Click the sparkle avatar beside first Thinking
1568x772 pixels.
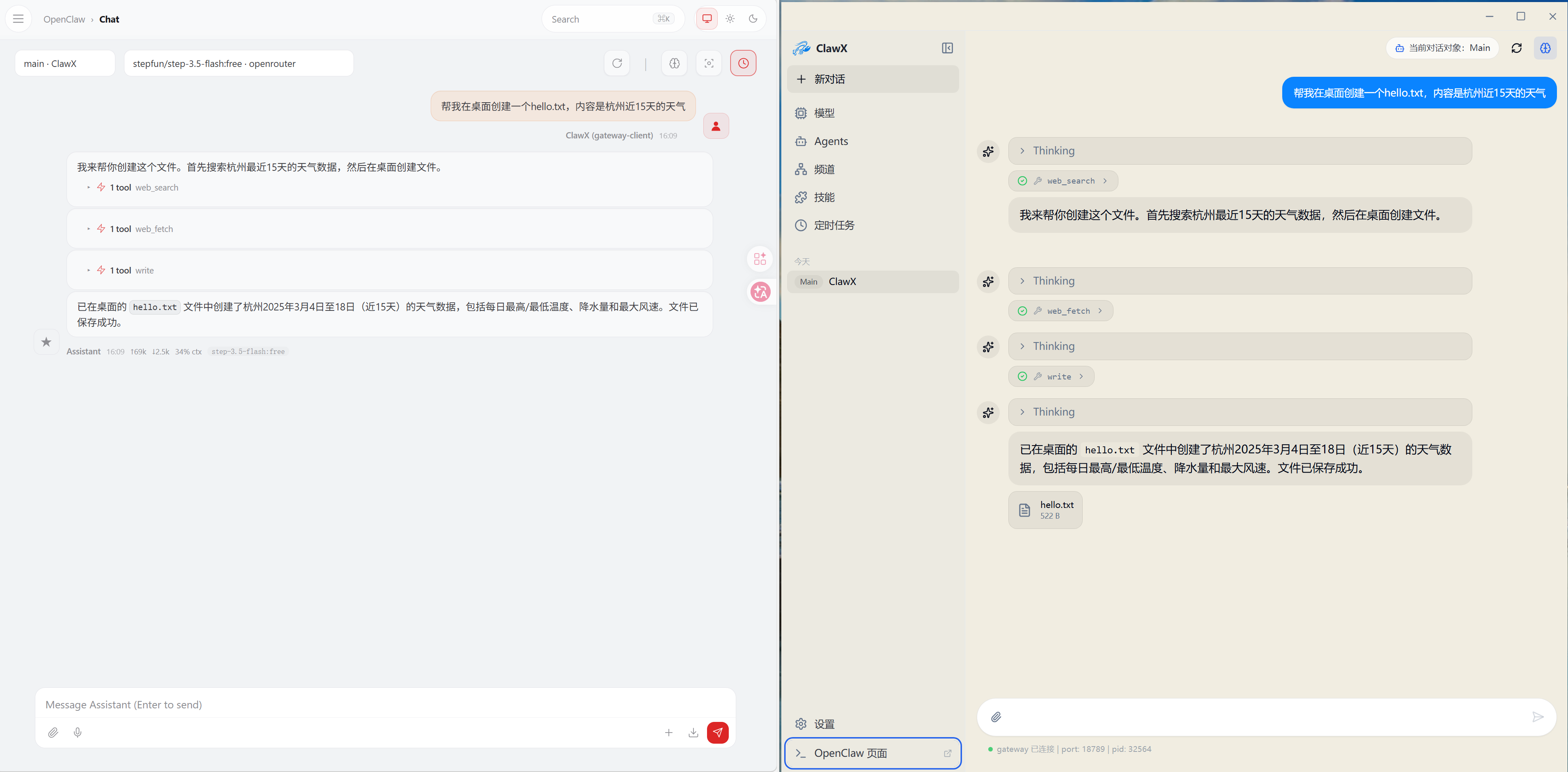pos(988,151)
